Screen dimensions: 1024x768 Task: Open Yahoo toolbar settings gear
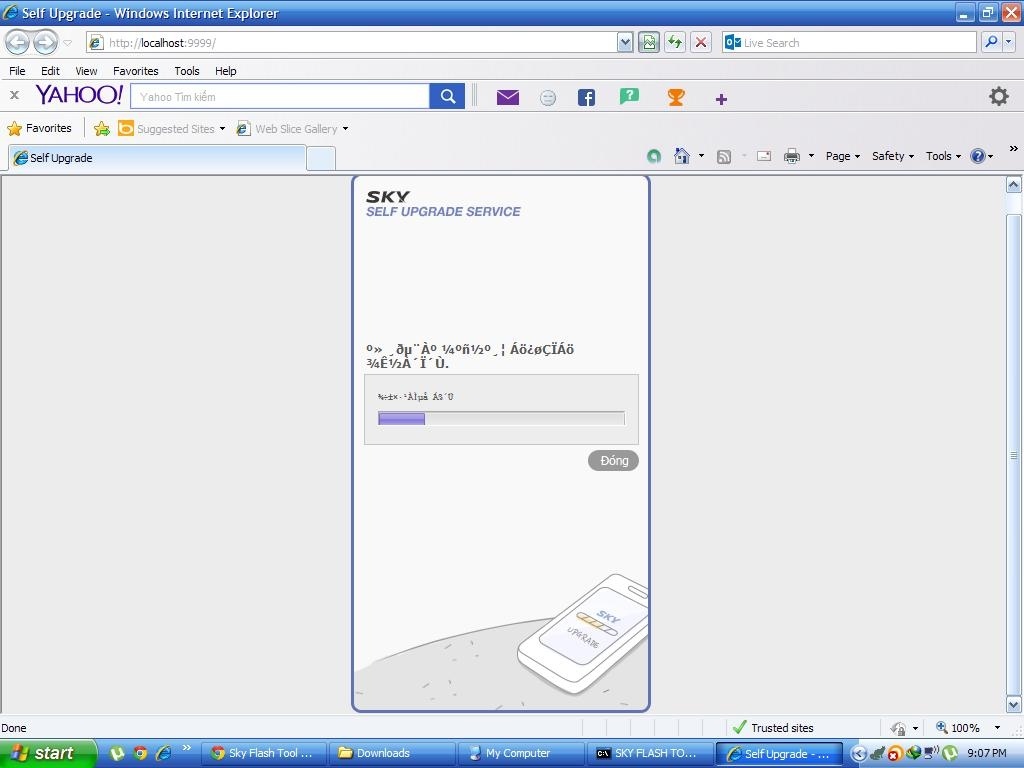tap(998, 96)
